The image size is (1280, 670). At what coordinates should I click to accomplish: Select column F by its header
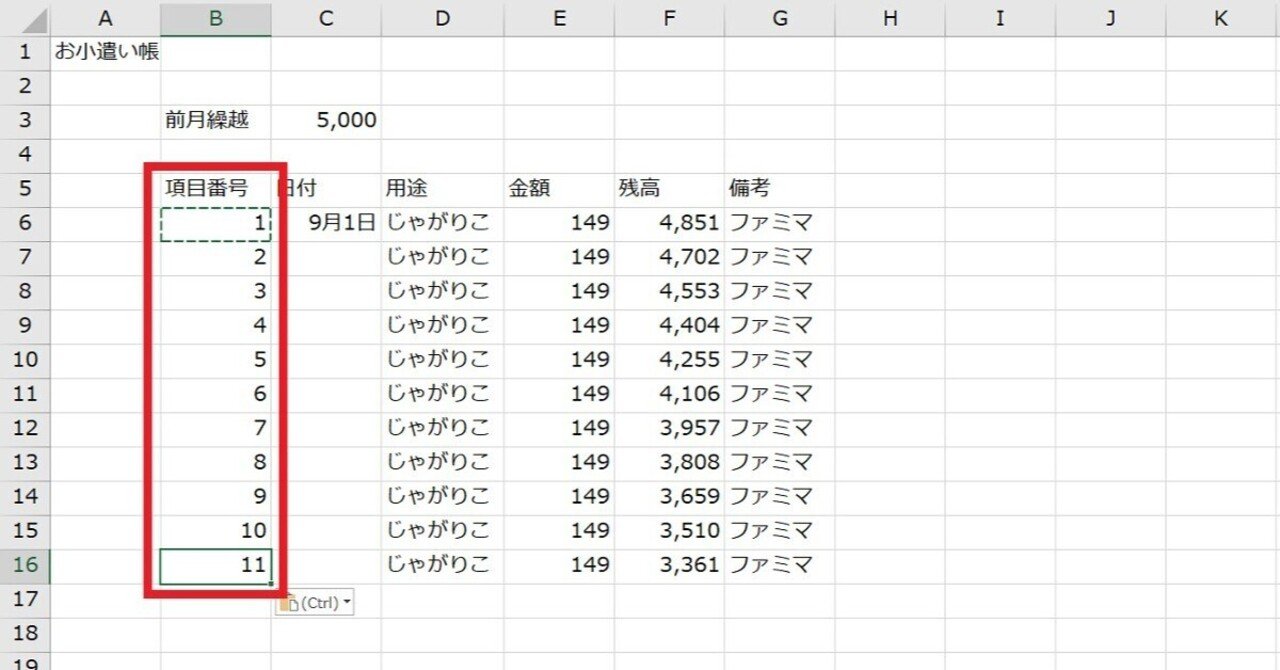click(669, 18)
